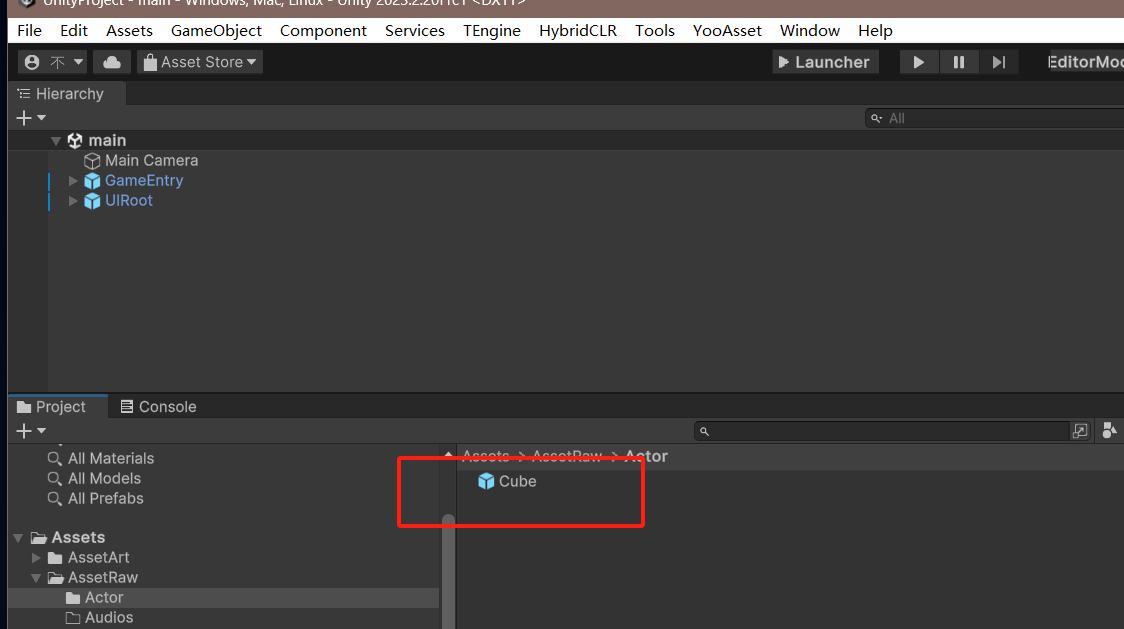Select Main Camera in Hierarchy

151,161
